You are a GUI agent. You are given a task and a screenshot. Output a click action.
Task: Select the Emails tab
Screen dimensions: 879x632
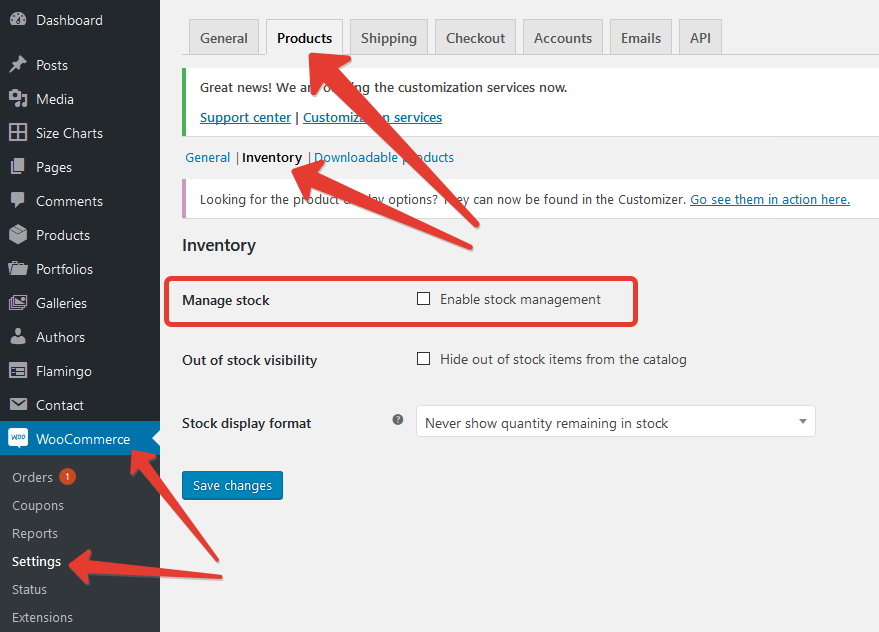[x=640, y=38]
